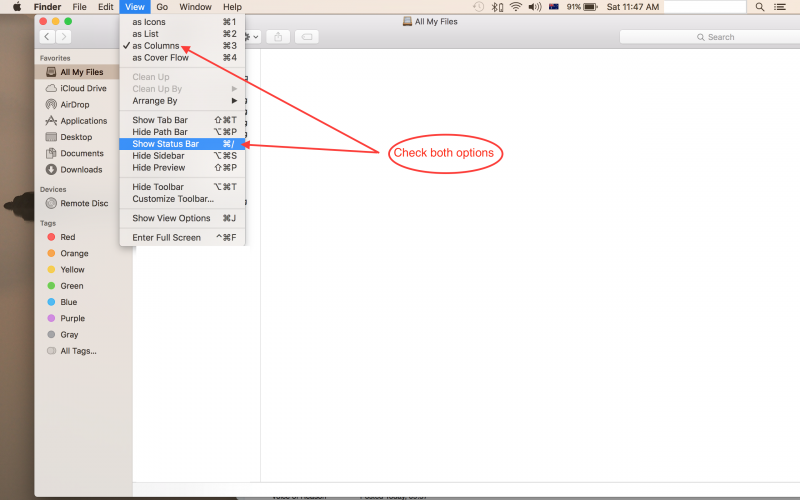The width and height of the screenshot is (800, 500).
Task: Click the iCloud Drive cloud icon
Action: click(51, 88)
